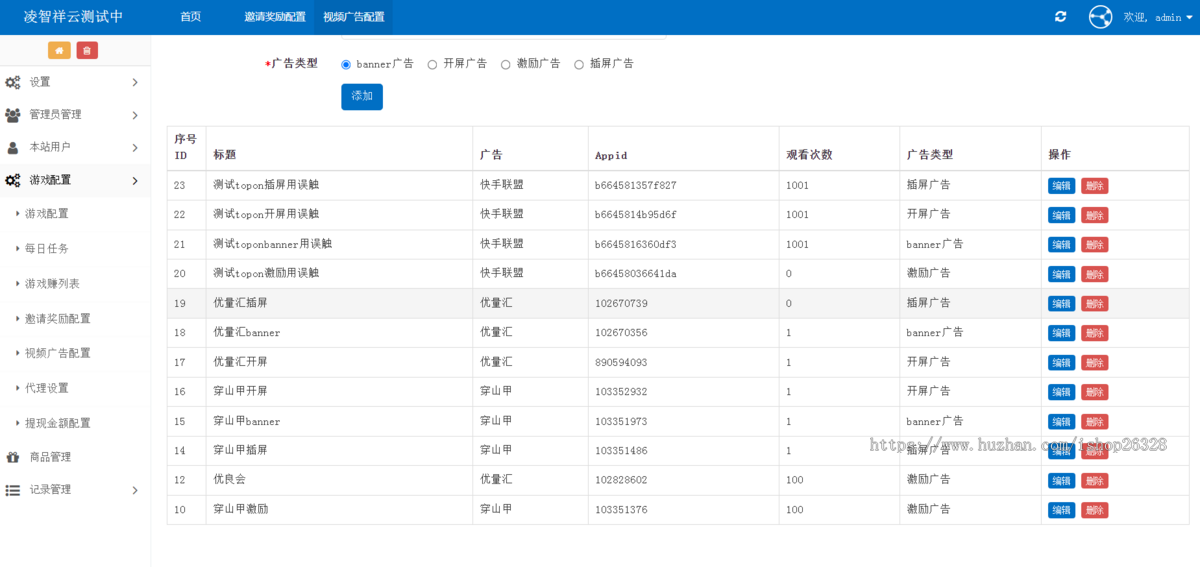This screenshot has height=567, width=1200.
Task: Delete row 15 穿山甲banner
Action: pos(1094,422)
